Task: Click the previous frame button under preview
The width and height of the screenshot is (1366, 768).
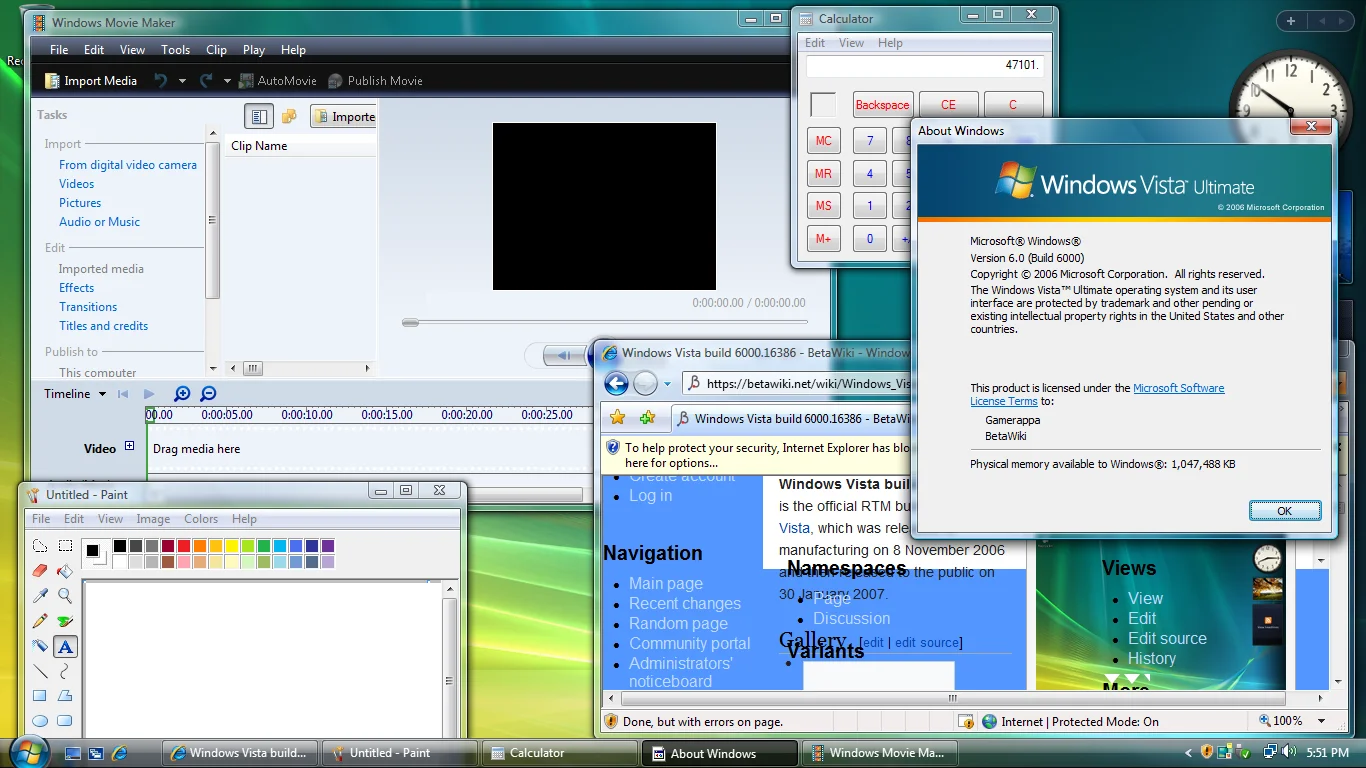Action: (x=565, y=355)
